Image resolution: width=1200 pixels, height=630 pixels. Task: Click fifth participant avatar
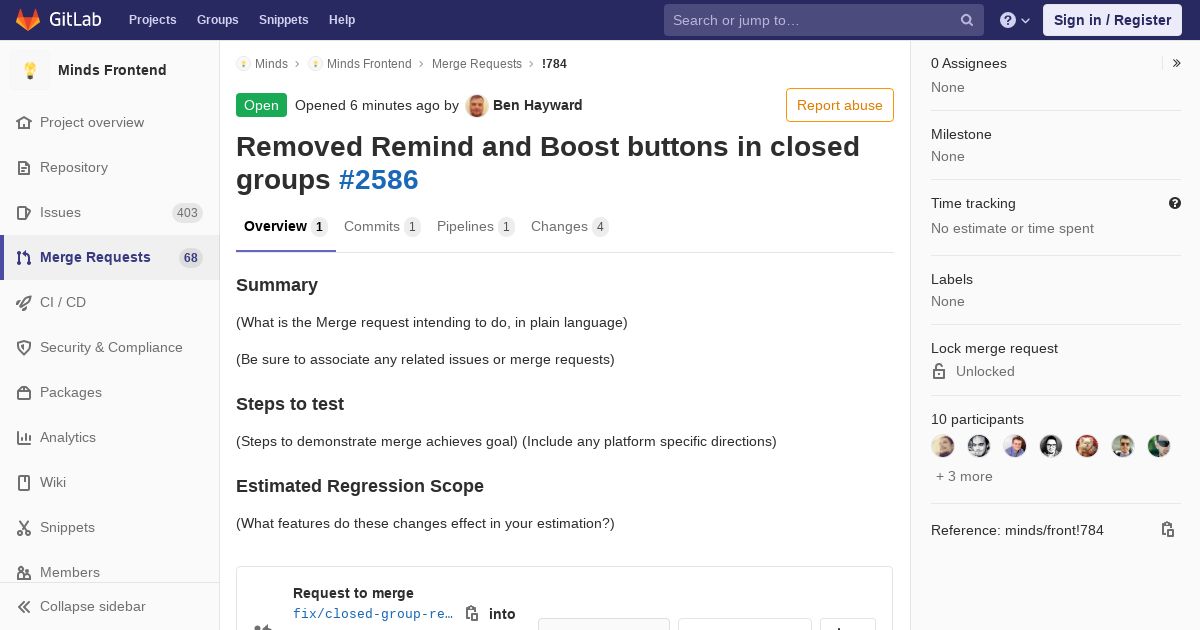click(x=1087, y=446)
